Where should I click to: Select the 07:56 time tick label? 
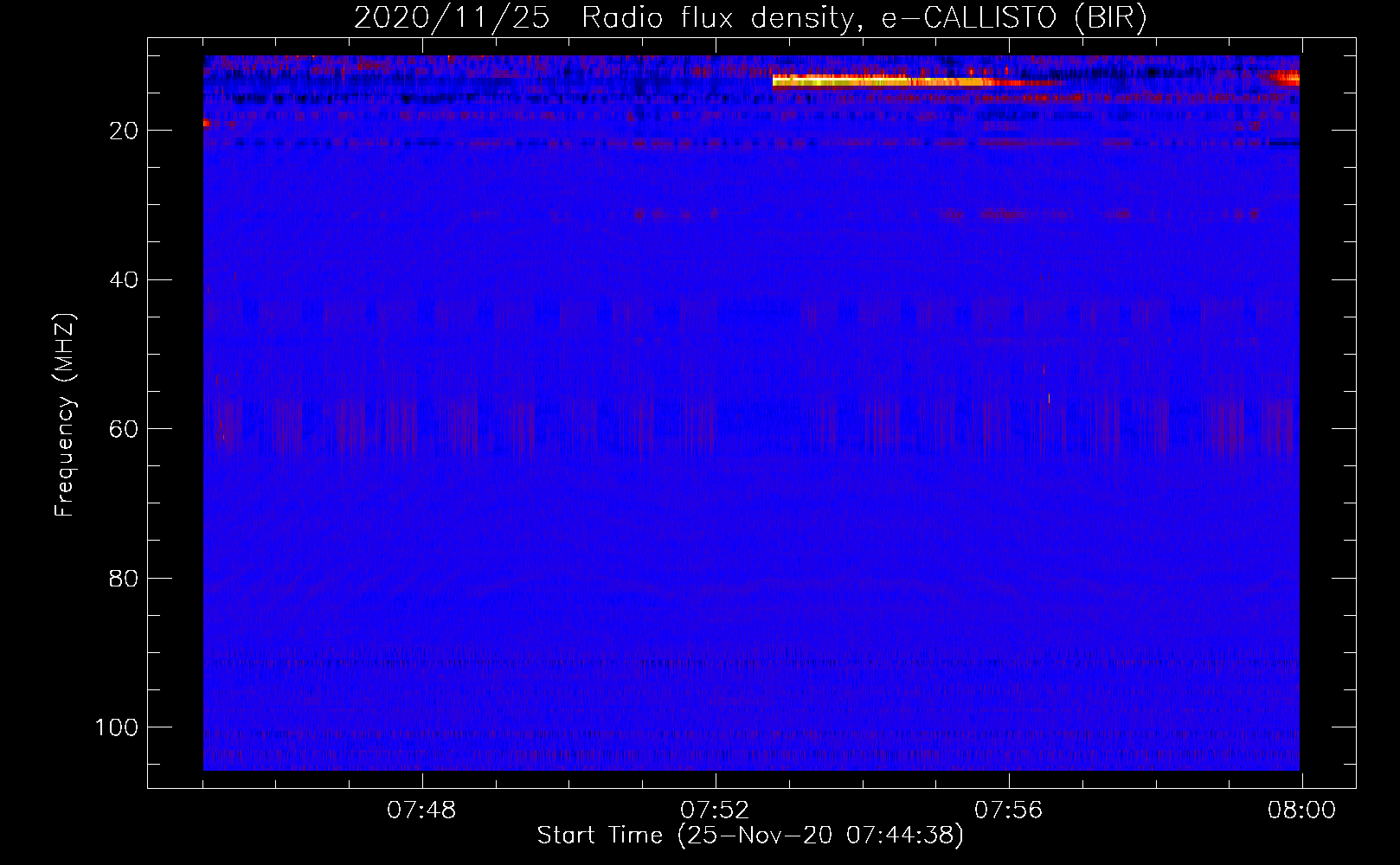pos(1009,811)
